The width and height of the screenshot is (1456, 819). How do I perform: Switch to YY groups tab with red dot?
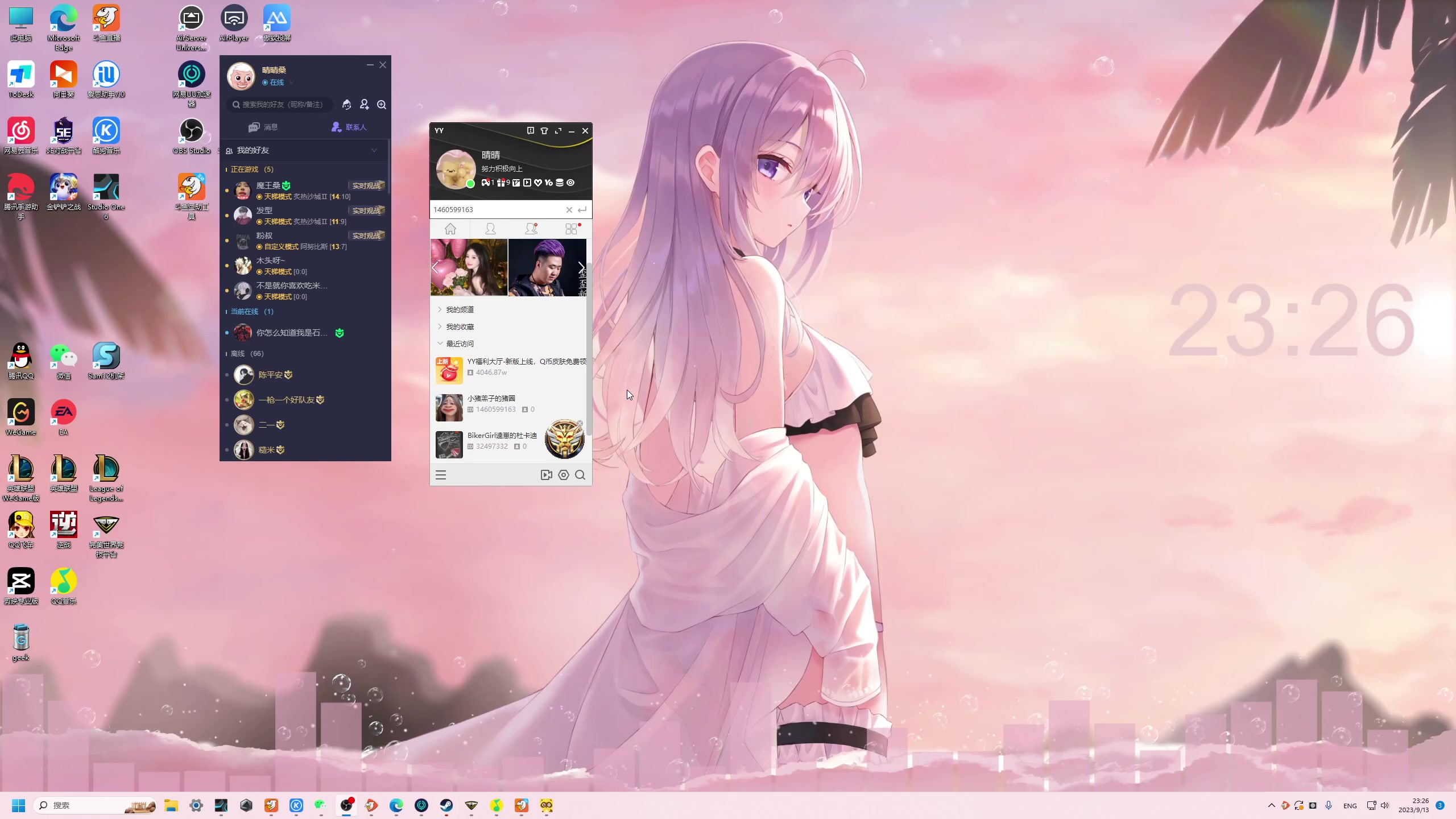531,229
